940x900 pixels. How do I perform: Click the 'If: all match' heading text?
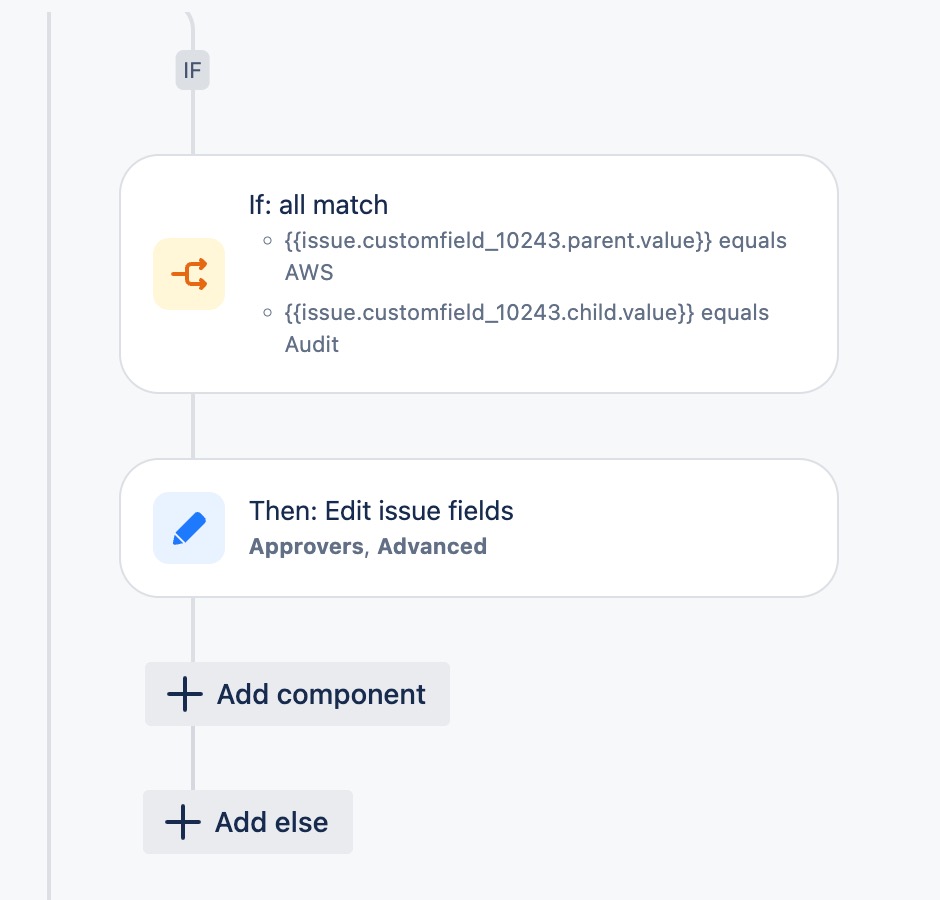[x=318, y=205]
